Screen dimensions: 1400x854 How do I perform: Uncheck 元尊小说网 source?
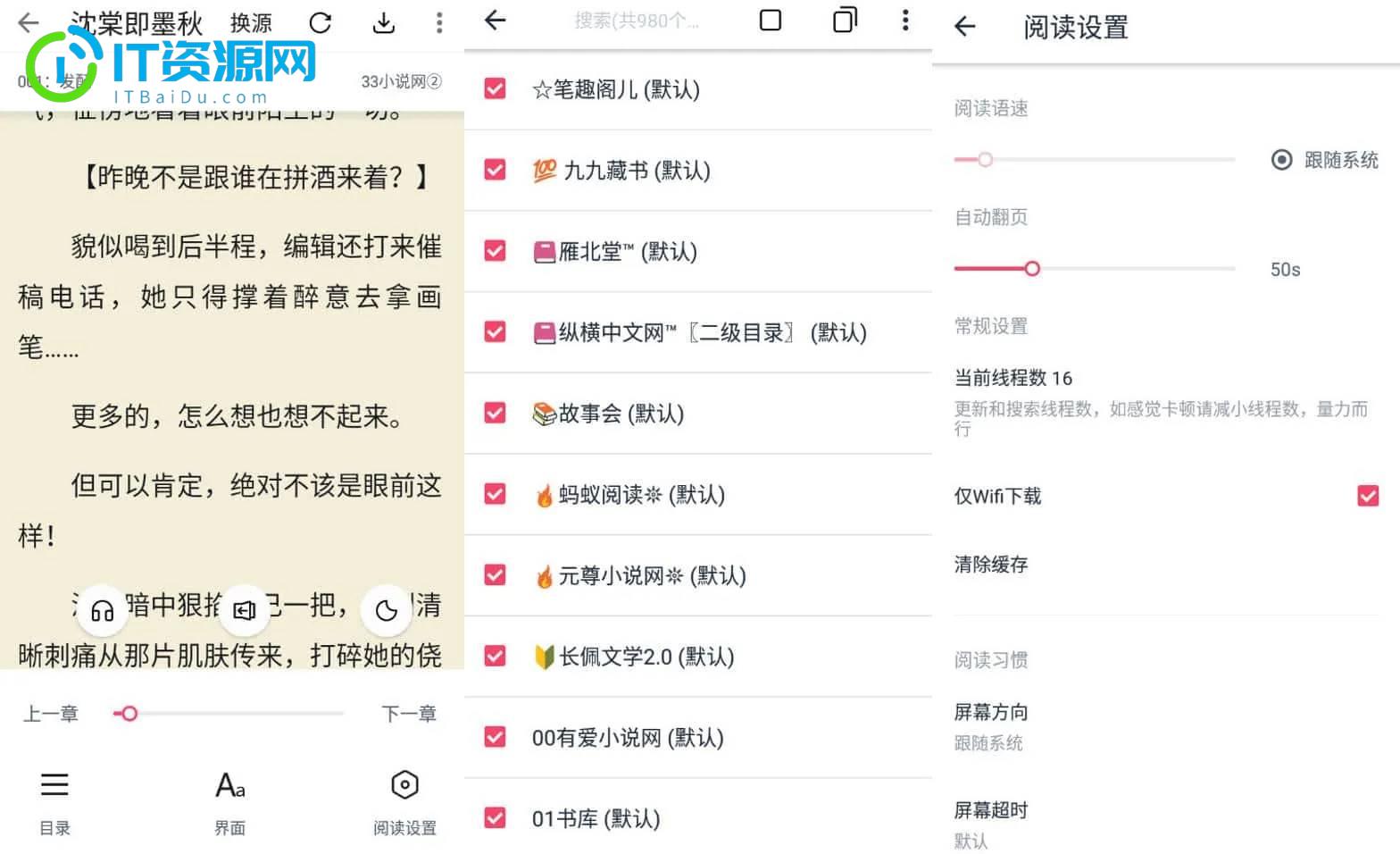pos(495,575)
